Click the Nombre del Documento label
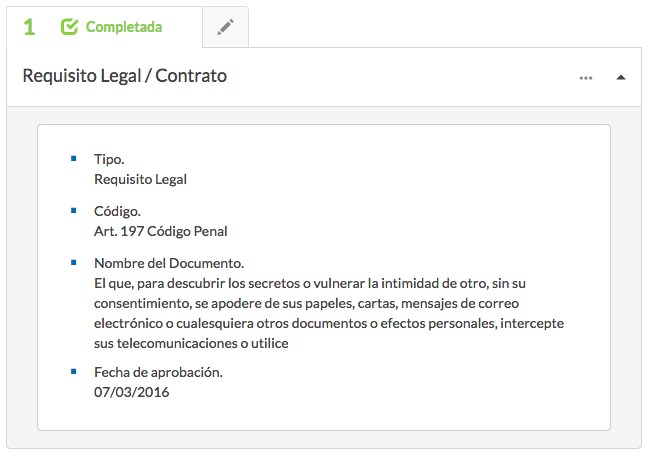This screenshot has width=648, height=455. click(169, 263)
